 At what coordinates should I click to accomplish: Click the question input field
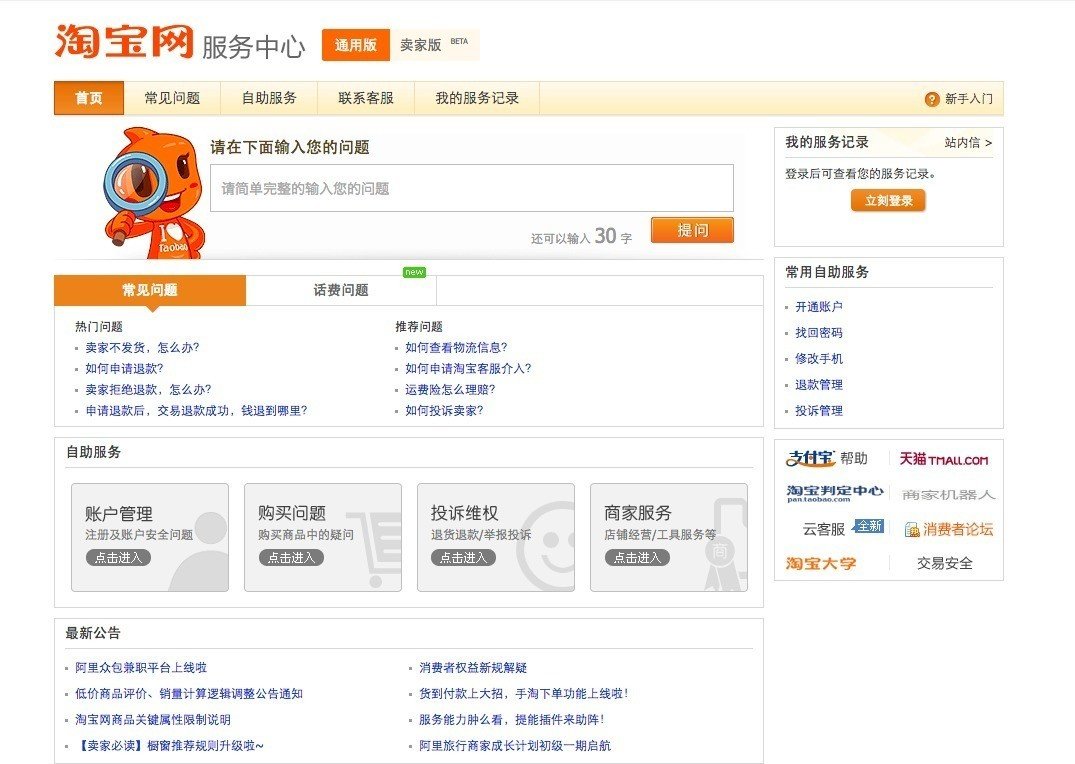472,188
